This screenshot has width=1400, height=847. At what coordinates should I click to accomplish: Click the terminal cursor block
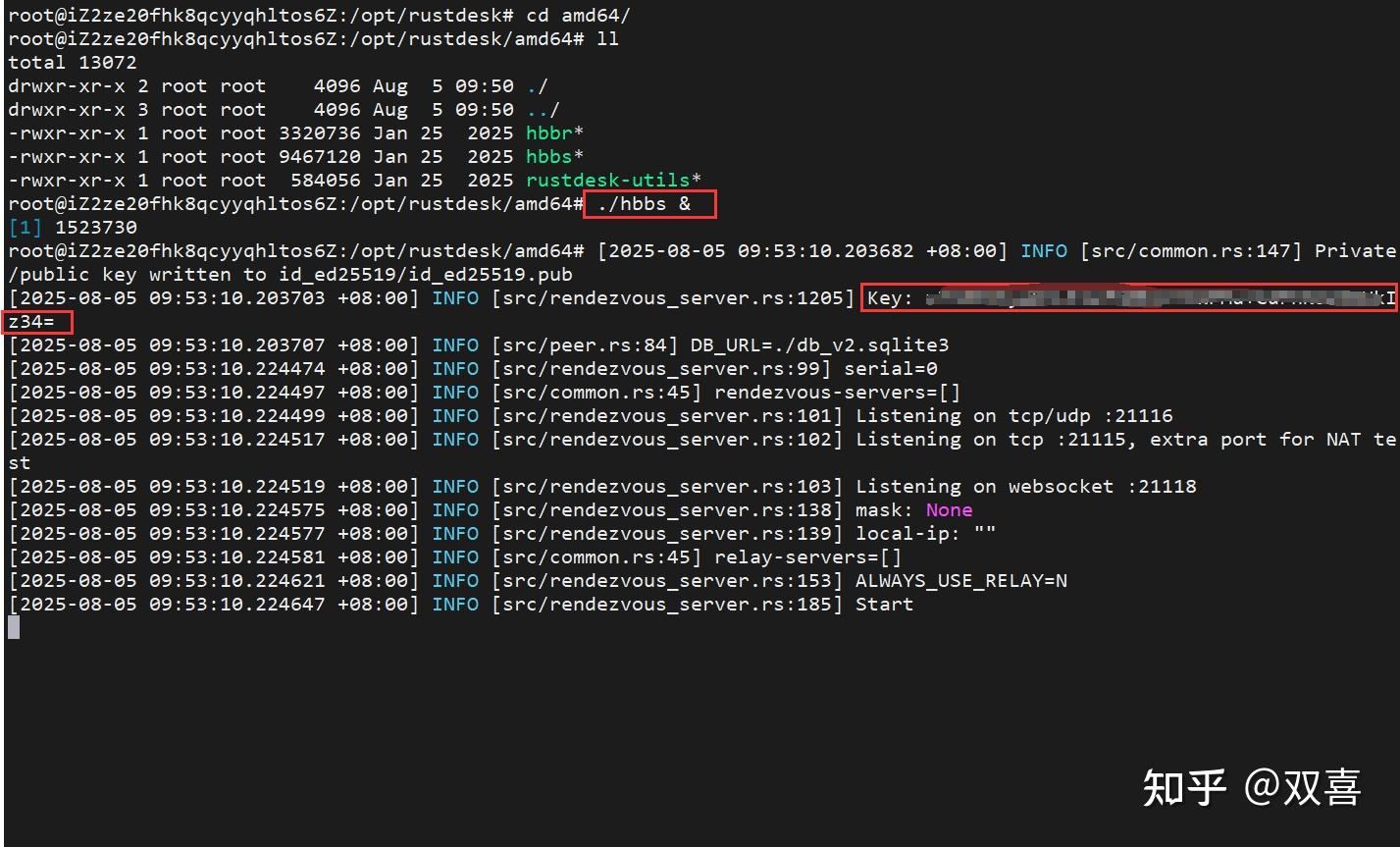(14, 627)
